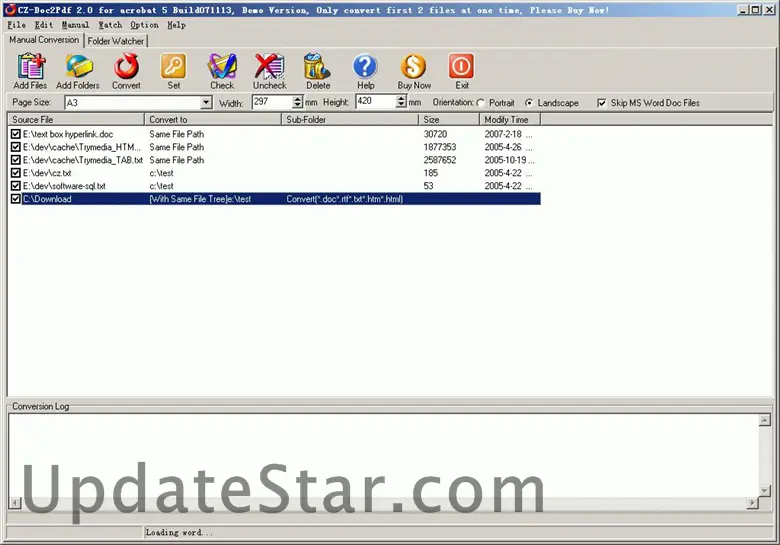
Task: Click the Buy Now dollar icon
Action: coord(413,67)
